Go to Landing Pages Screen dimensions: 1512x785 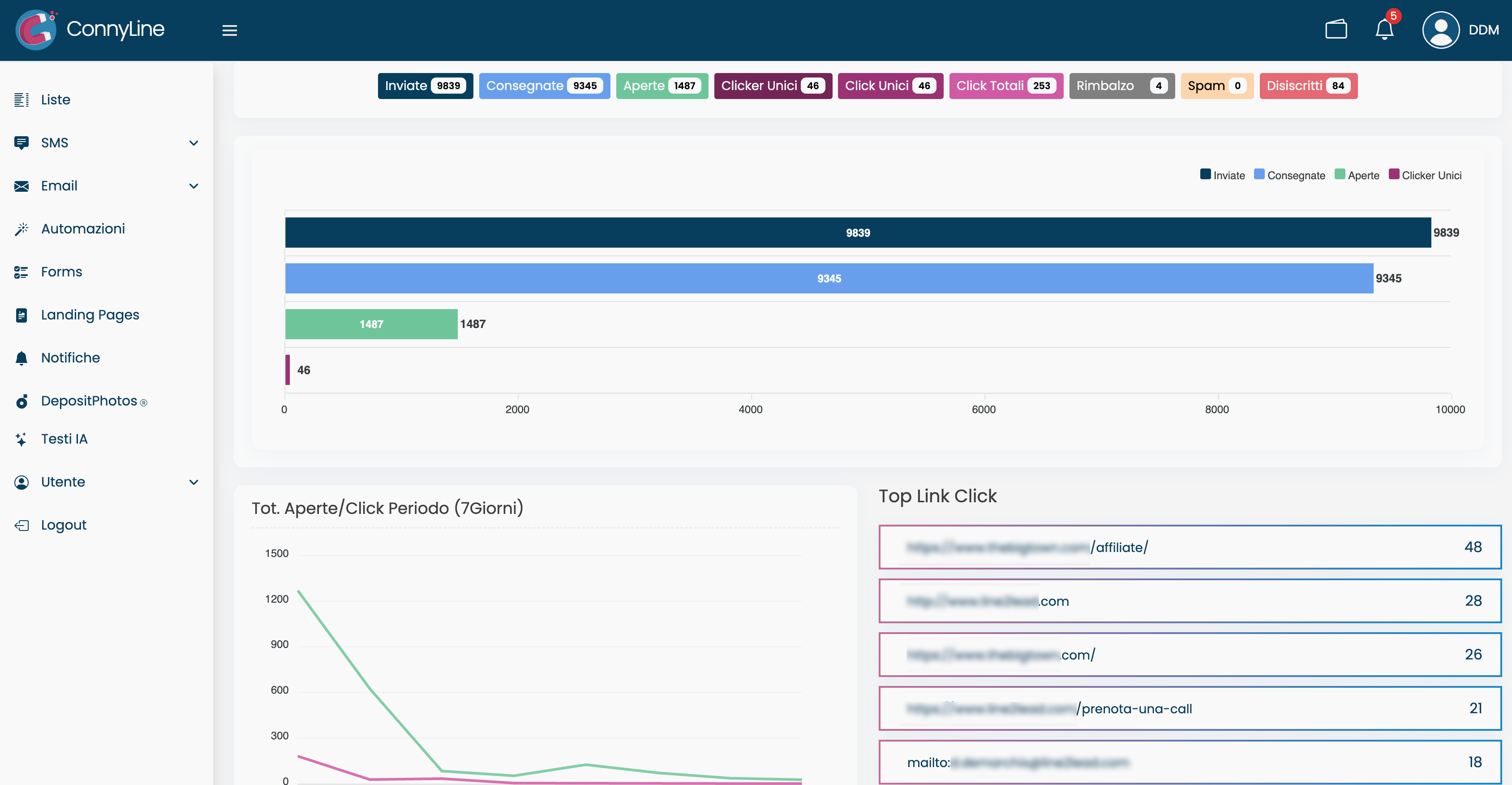(90, 314)
